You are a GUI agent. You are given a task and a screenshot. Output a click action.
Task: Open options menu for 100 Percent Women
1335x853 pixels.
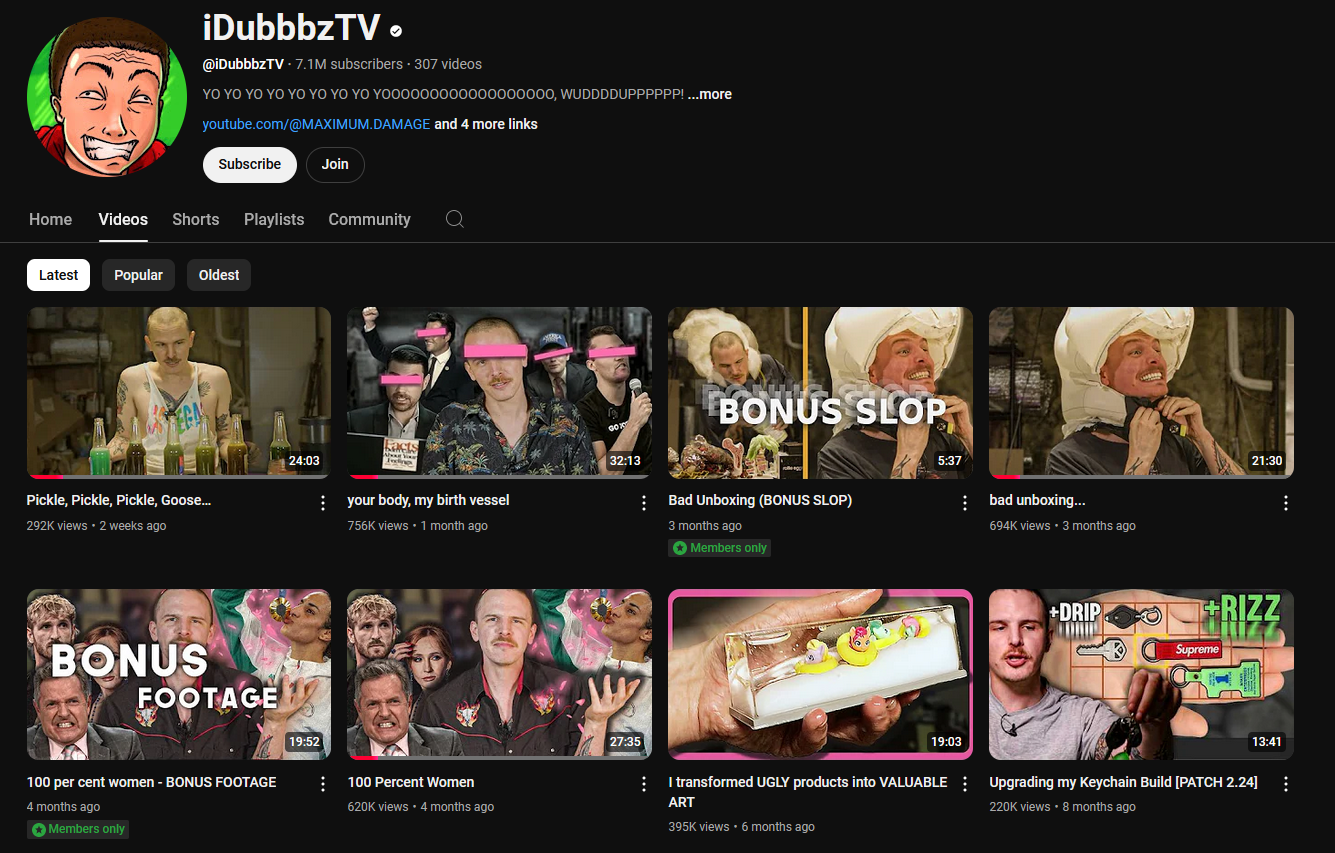[644, 785]
